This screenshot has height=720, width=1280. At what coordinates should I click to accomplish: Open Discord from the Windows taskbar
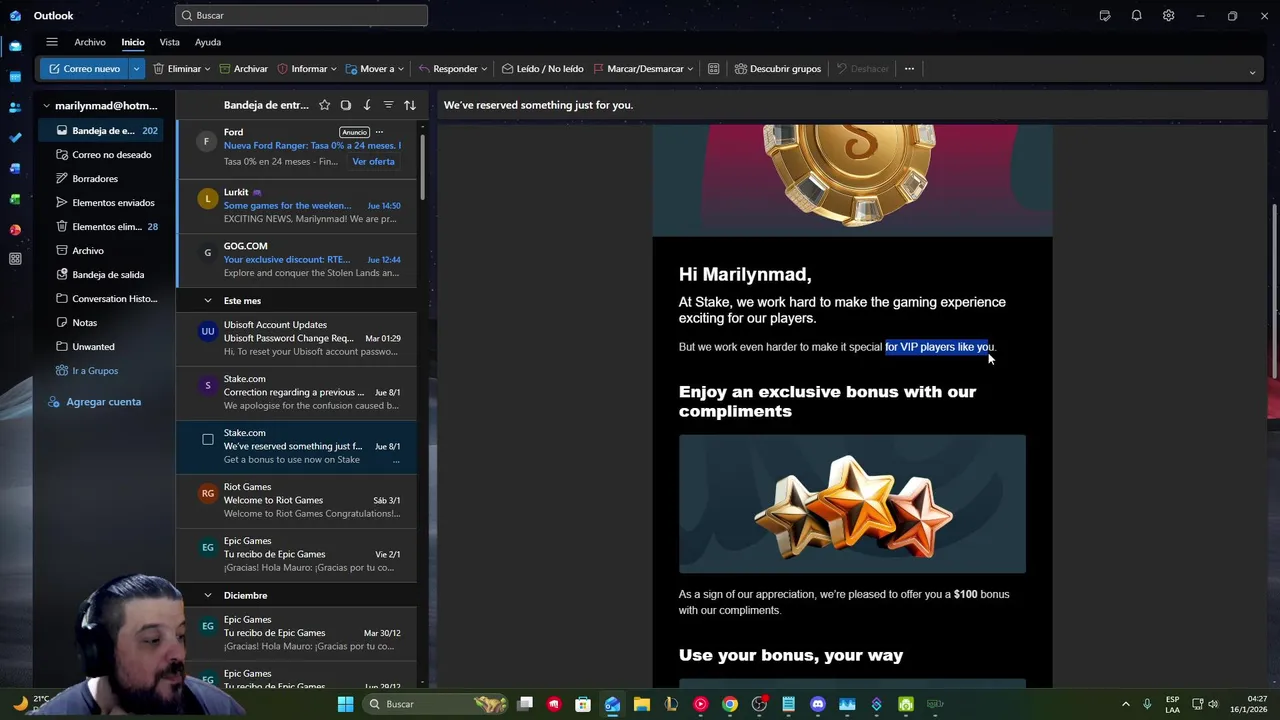[x=818, y=704]
